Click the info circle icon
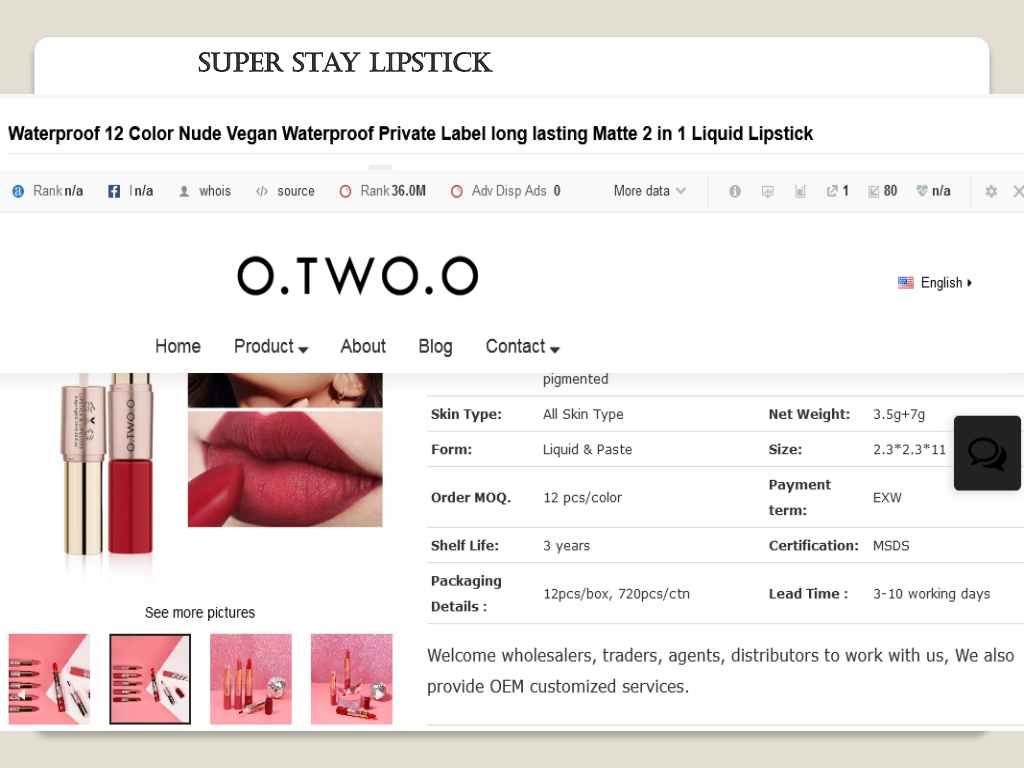Image resolution: width=1024 pixels, height=768 pixels. [735, 191]
